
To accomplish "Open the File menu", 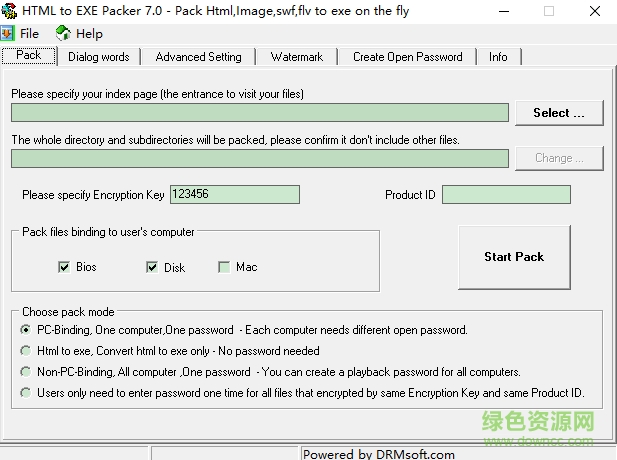I will pyautogui.click(x=29, y=33).
